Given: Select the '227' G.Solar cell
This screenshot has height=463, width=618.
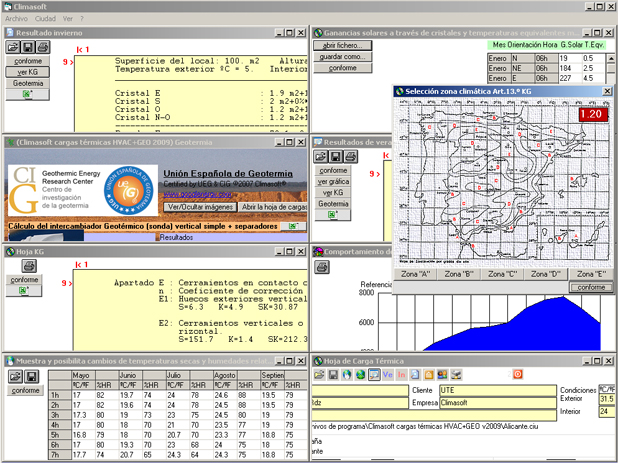Looking at the screenshot, I should coord(570,78).
